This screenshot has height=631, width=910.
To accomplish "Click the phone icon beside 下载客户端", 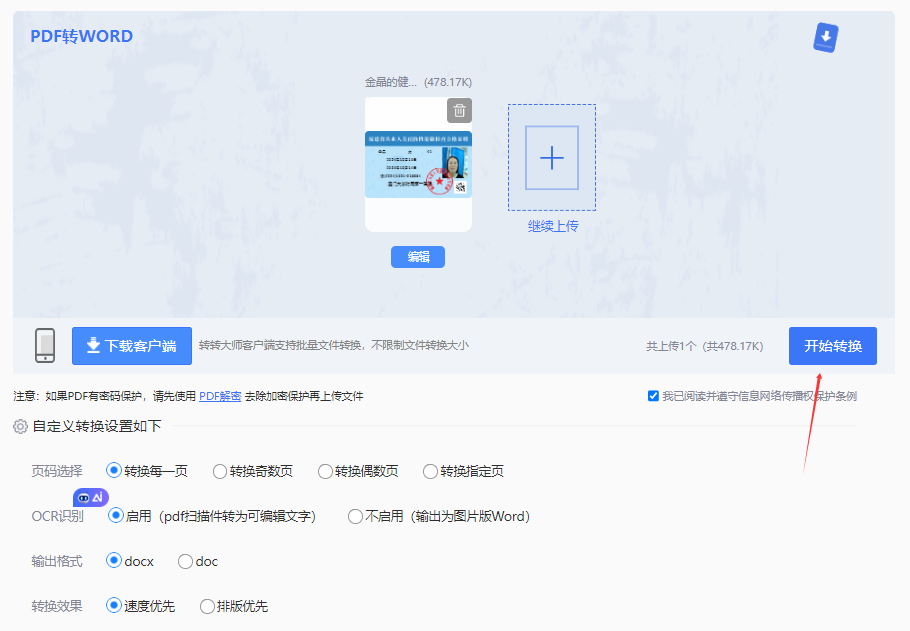I will coord(44,345).
